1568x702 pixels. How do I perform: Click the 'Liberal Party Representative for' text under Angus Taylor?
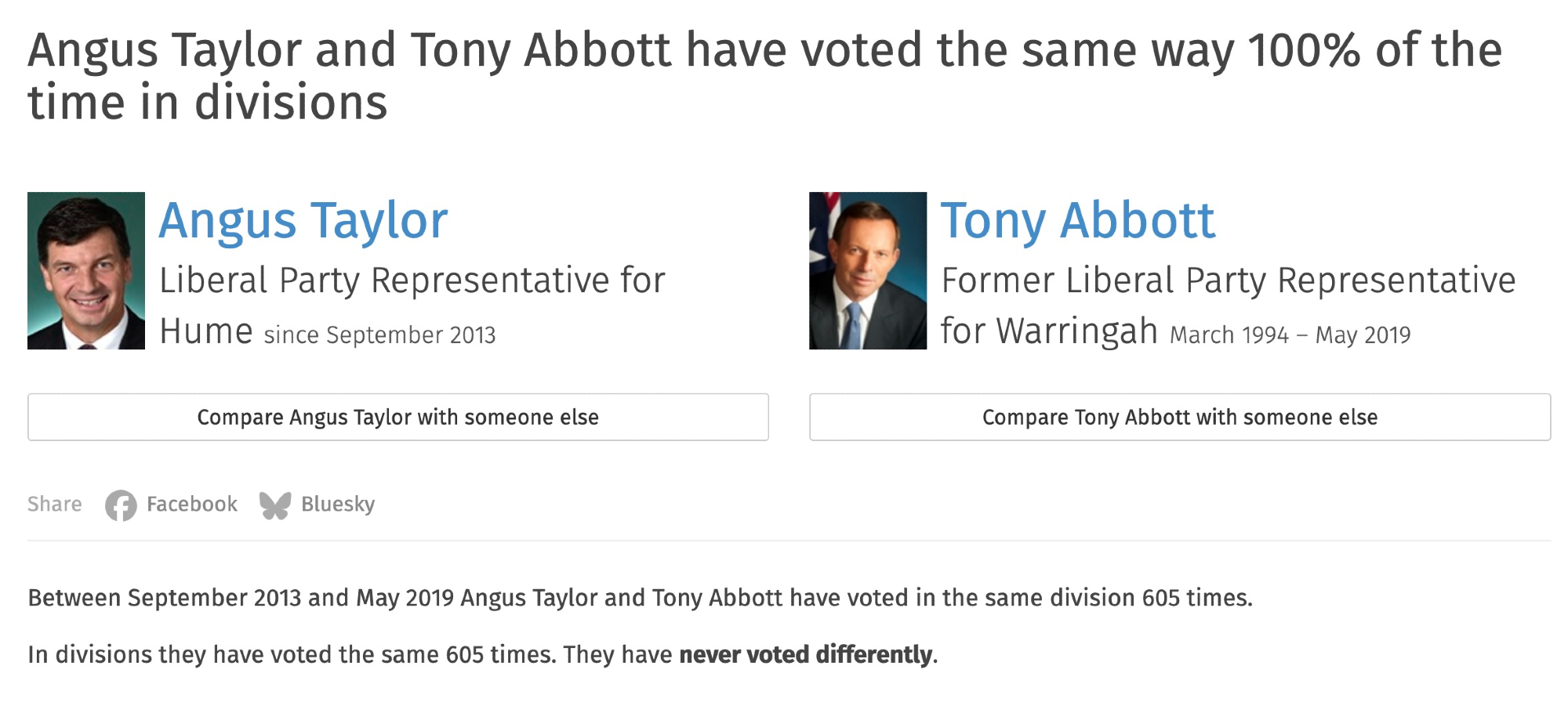tap(412, 280)
